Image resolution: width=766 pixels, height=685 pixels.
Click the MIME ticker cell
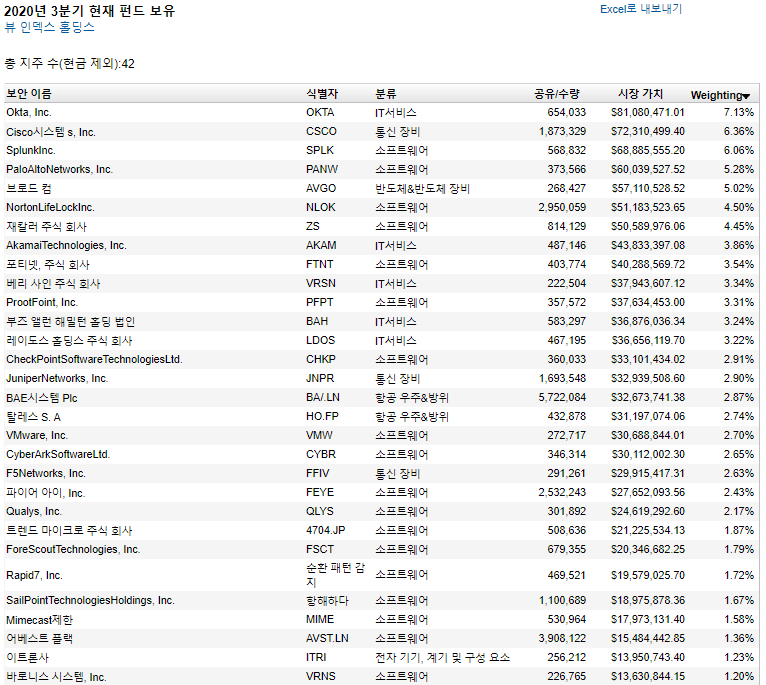320,620
